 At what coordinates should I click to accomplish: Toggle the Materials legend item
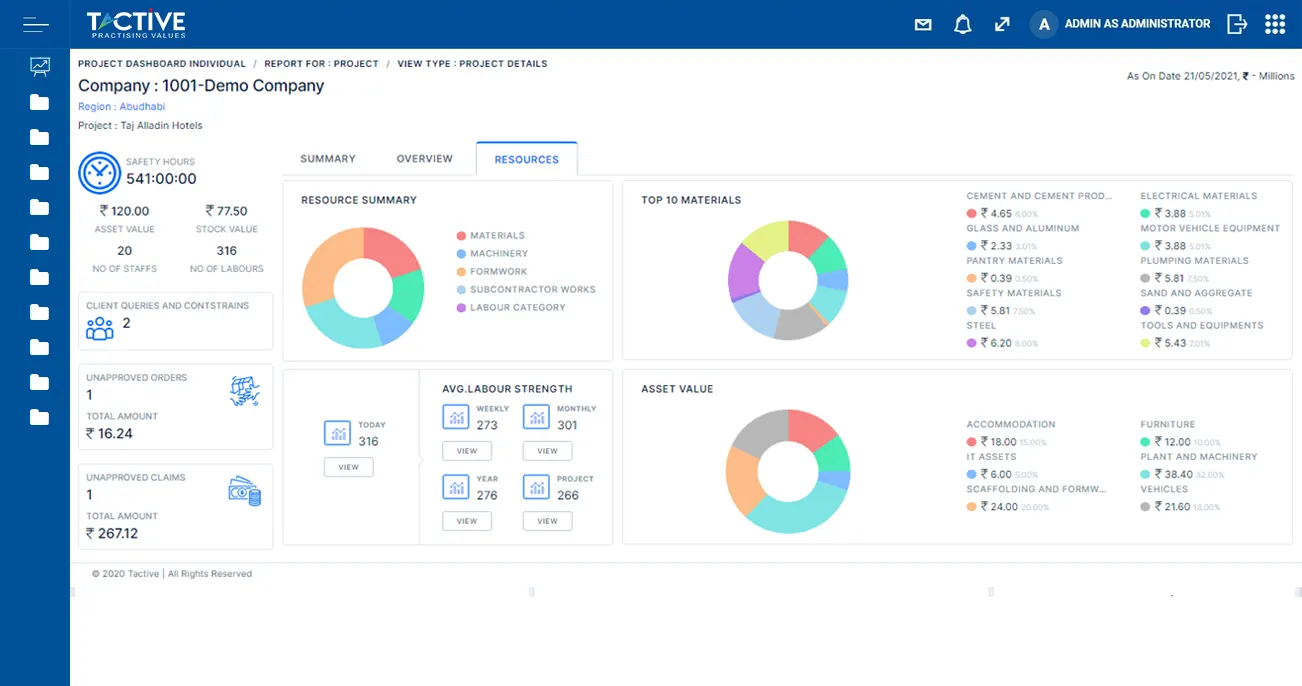(497, 236)
